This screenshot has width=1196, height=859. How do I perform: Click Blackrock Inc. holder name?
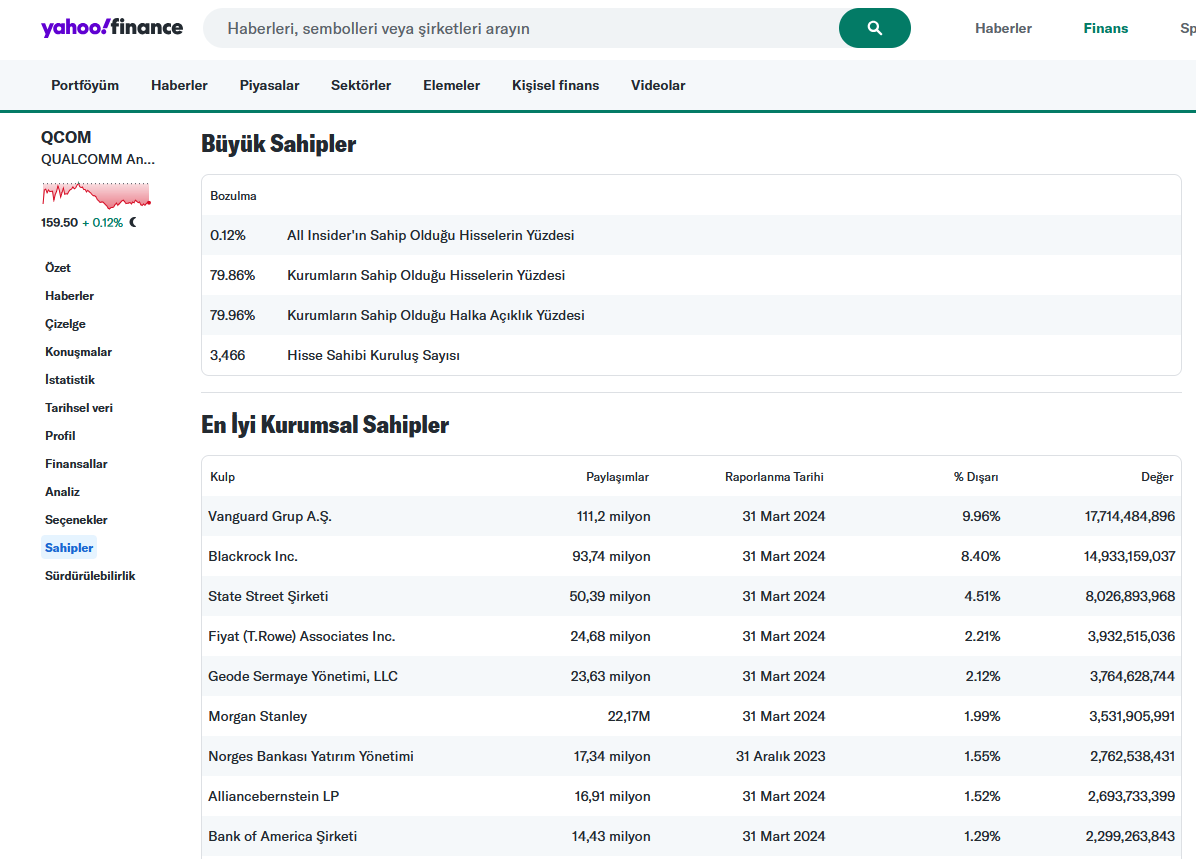[253, 557]
